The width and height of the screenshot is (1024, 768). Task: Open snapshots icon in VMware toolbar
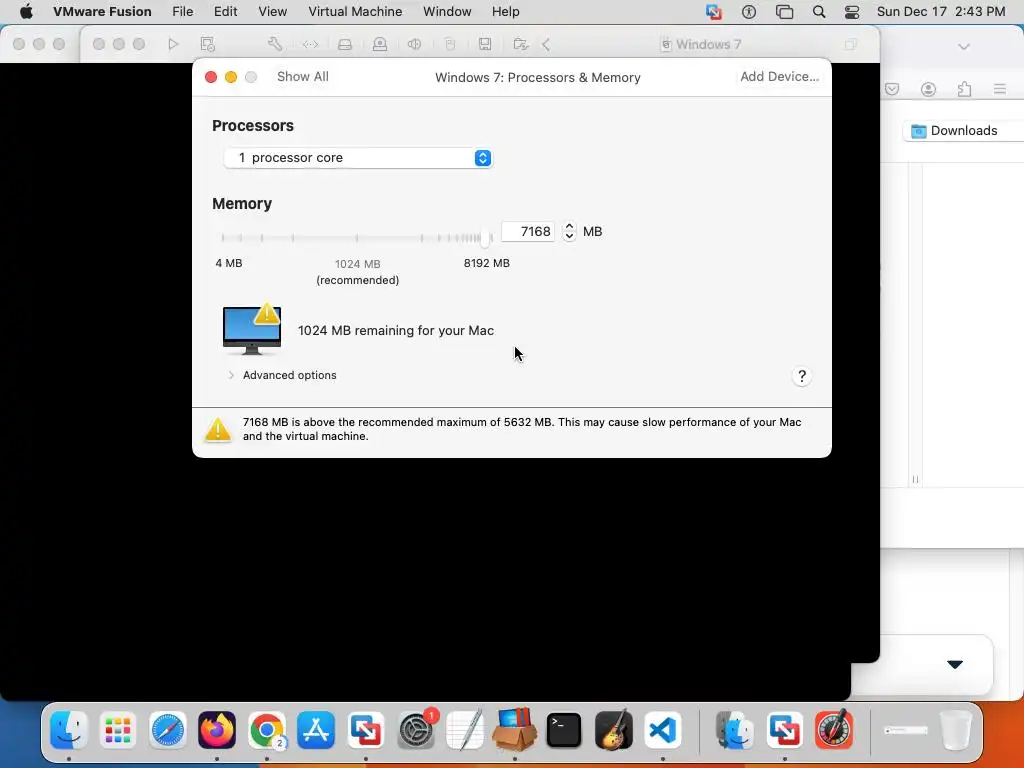(x=208, y=44)
